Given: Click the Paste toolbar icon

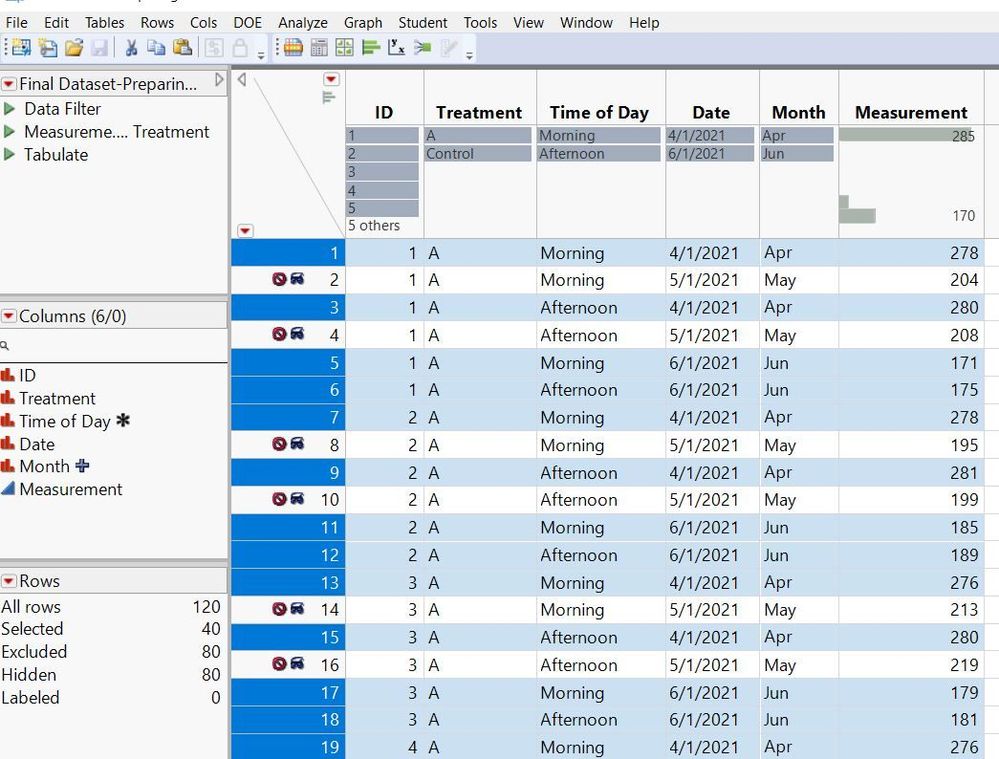Looking at the screenshot, I should pyautogui.click(x=182, y=47).
